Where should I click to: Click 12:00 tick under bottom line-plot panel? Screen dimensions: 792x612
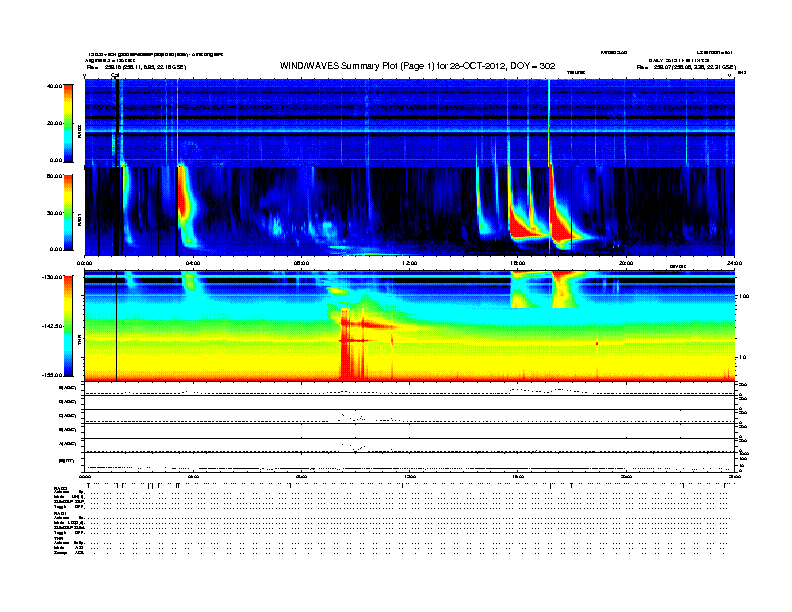[x=410, y=476]
